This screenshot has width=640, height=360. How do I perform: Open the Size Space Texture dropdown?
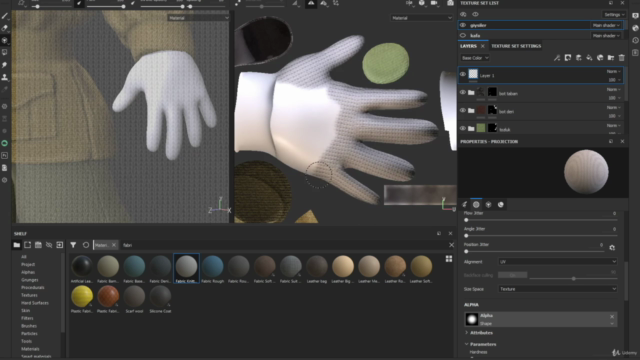[x=558, y=289]
